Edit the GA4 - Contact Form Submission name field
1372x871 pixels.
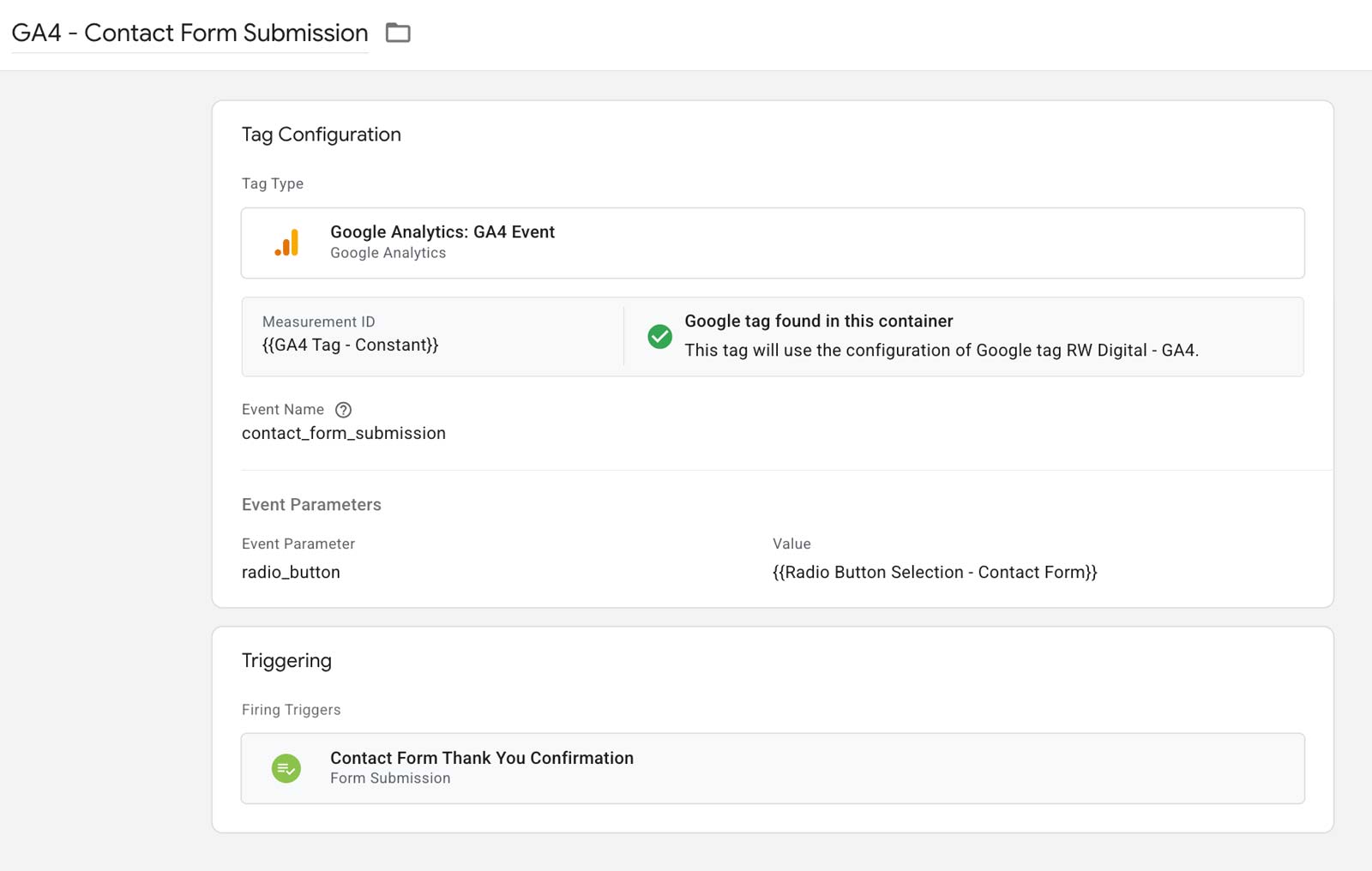(189, 33)
